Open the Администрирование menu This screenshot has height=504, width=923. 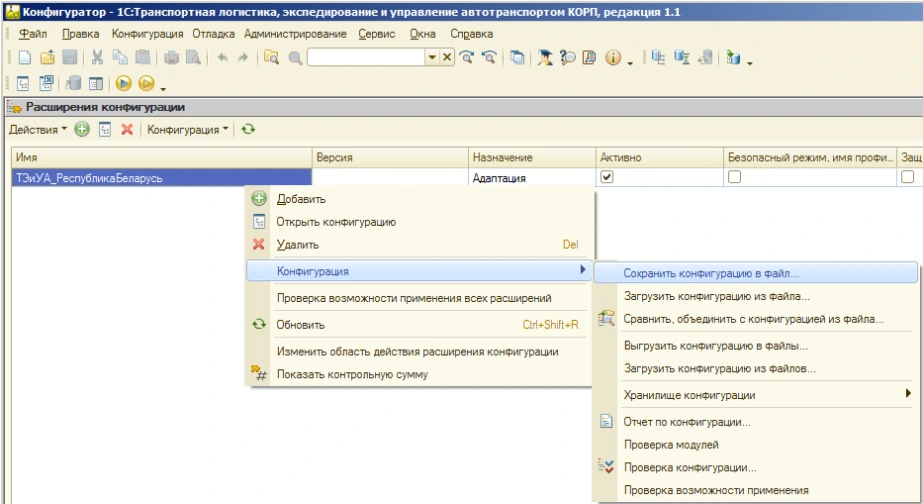tap(295, 34)
